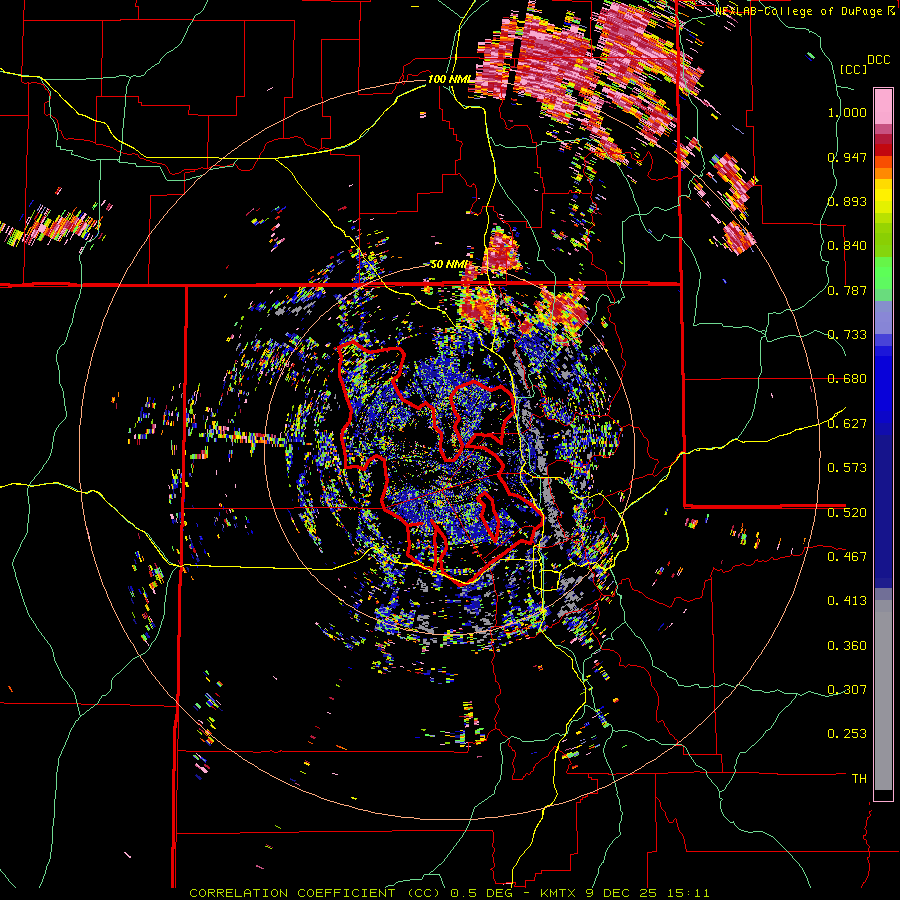The height and width of the screenshot is (900, 900).
Task: Click the "TH" threshold label on the scale
Action: (859, 779)
